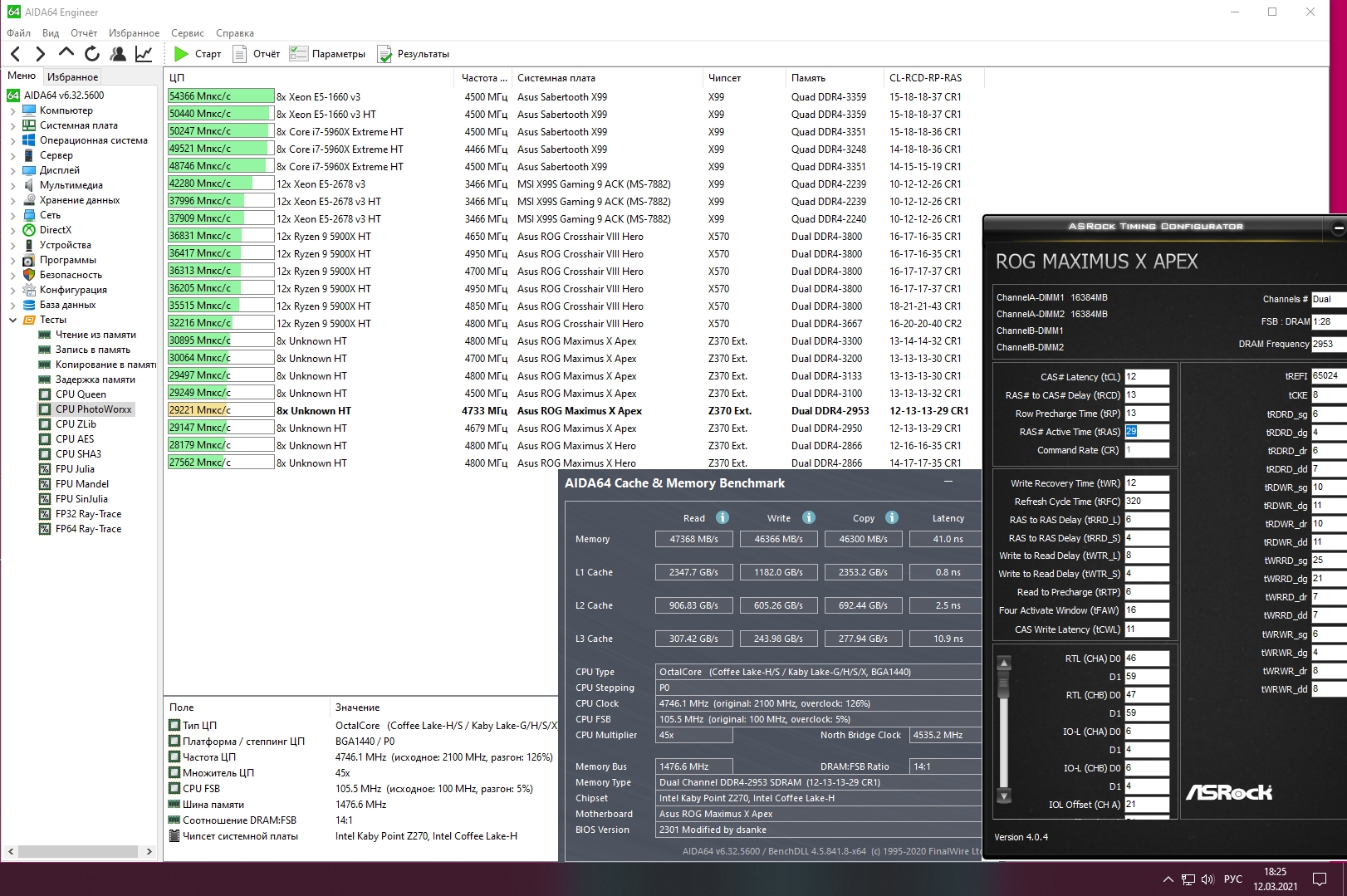Open the Файл menu
The width and height of the screenshot is (1347, 896).
tap(18, 33)
